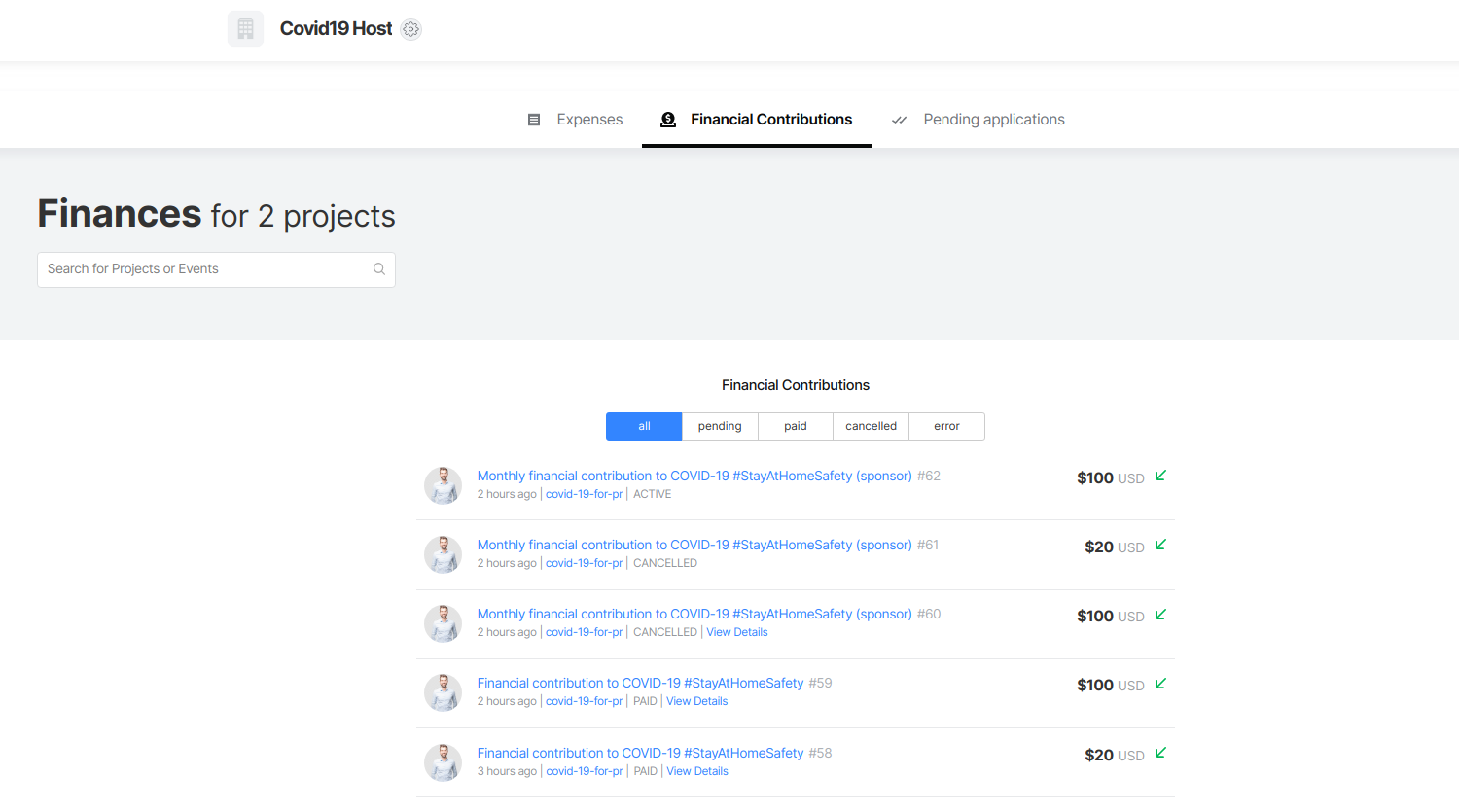
Task: Show only cancelled contributions
Action: (x=871, y=426)
